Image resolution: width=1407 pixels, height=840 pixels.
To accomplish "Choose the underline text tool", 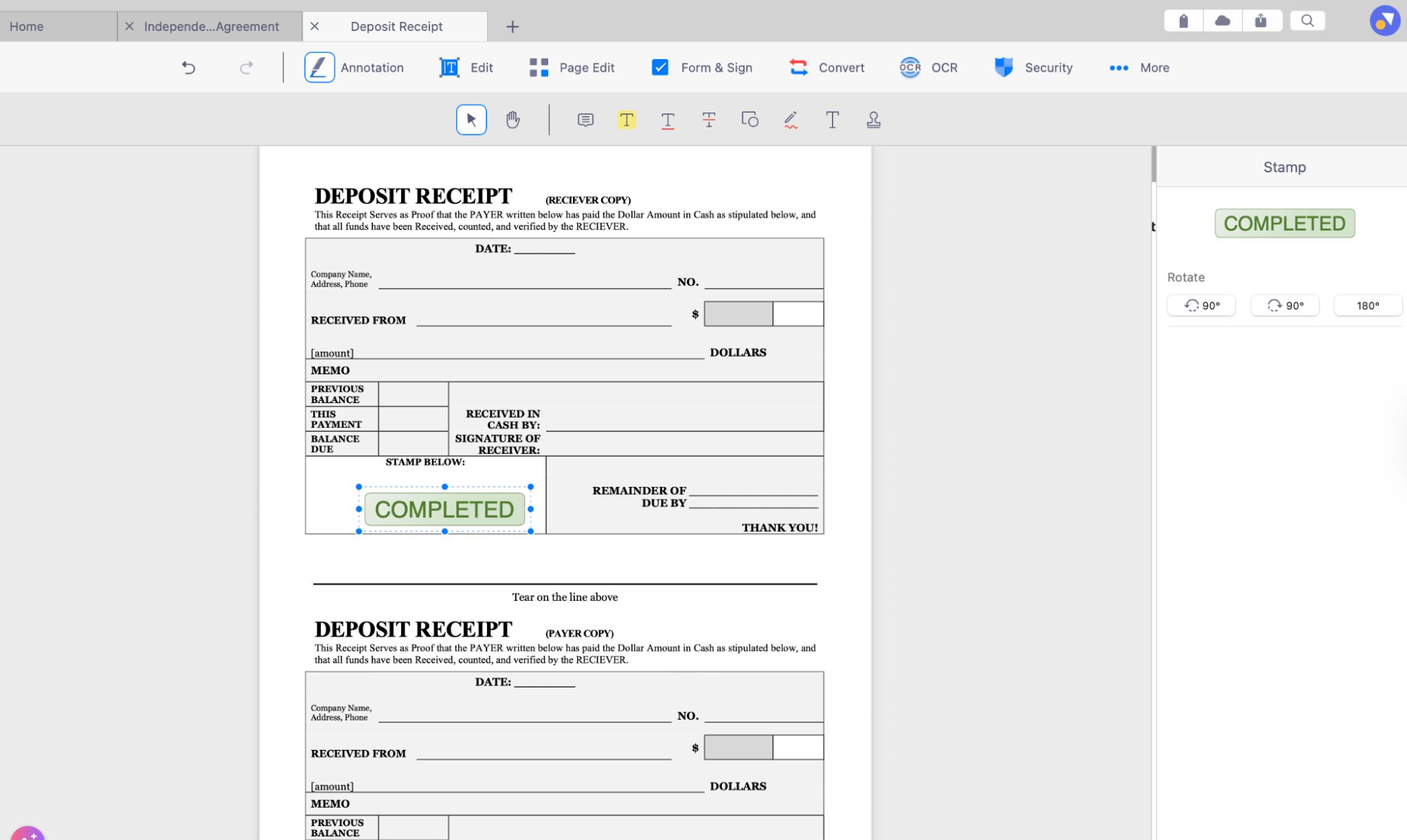I will (667, 120).
